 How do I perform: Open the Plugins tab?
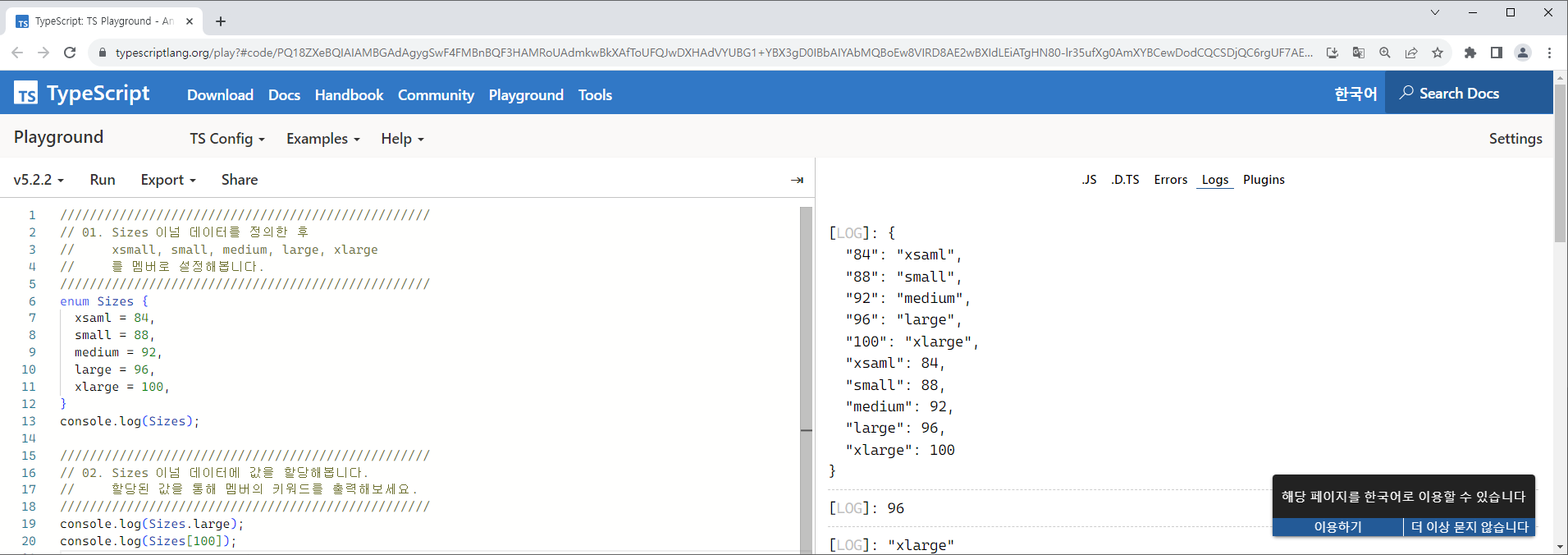click(x=1264, y=180)
